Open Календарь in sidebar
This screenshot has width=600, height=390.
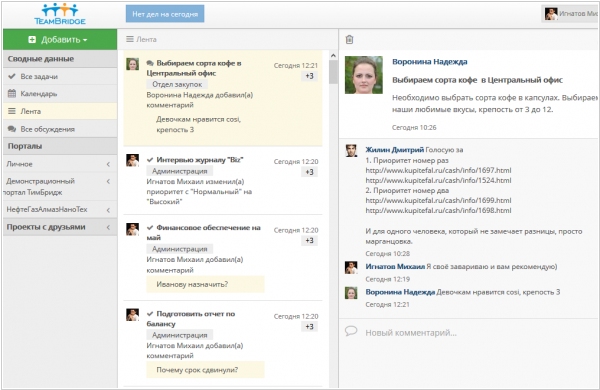click(60, 94)
